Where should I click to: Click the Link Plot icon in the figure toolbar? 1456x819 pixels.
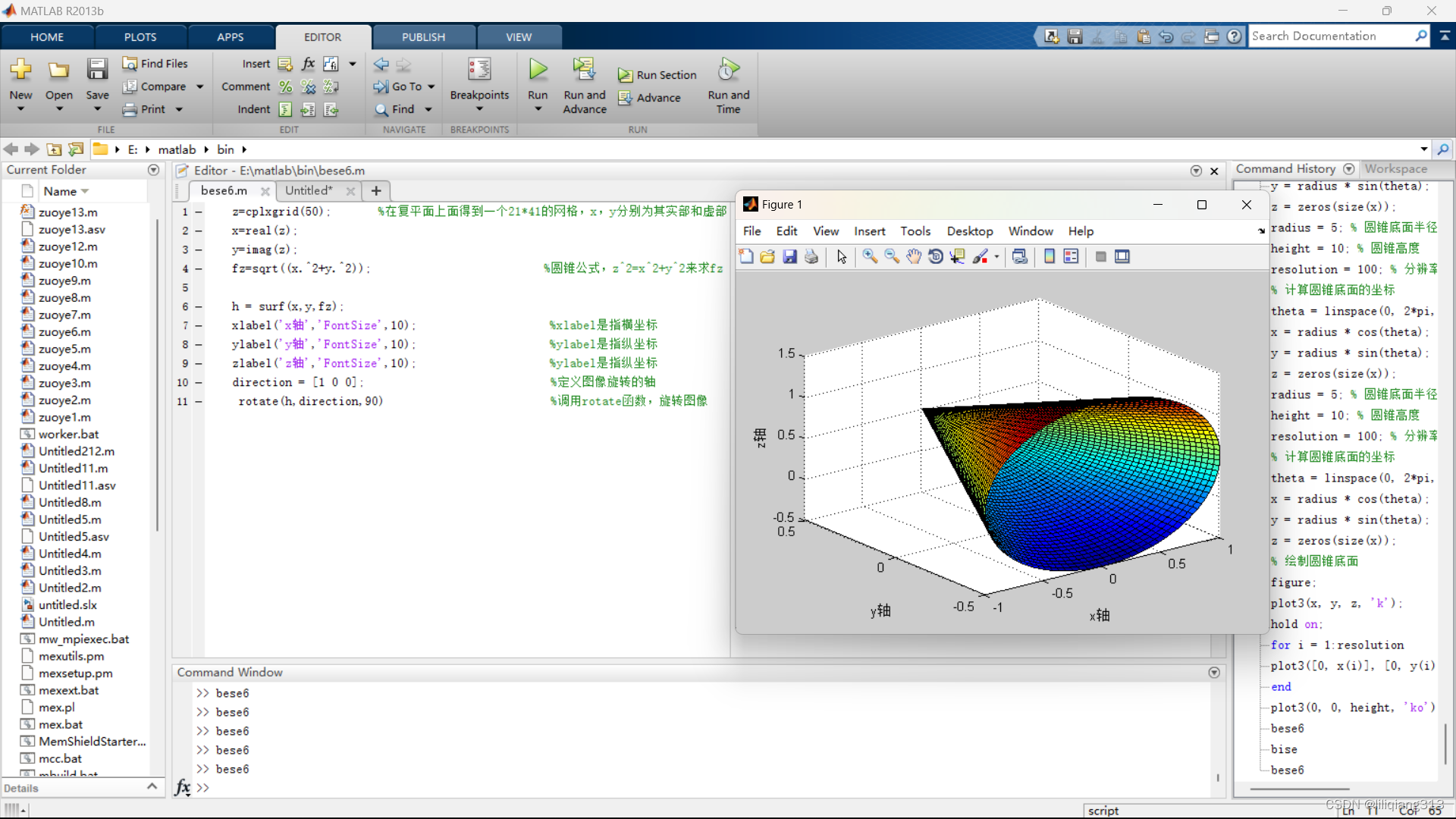1020,257
